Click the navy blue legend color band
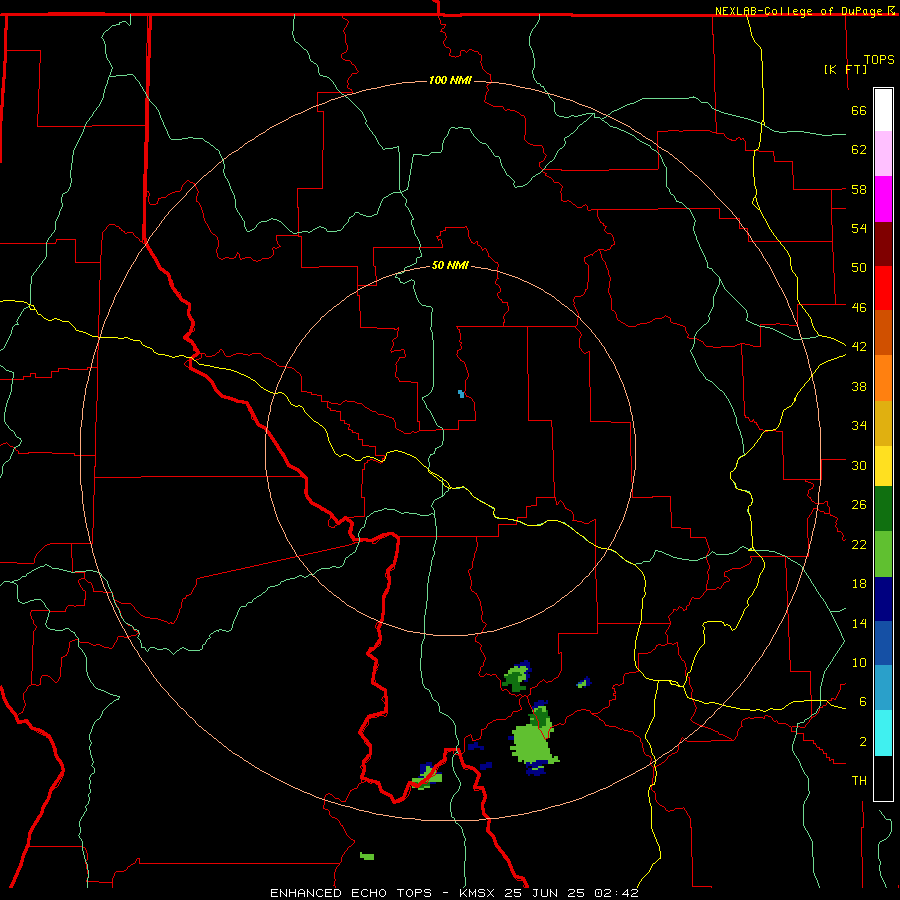Screen dimensions: 900x900 (883, 599)
